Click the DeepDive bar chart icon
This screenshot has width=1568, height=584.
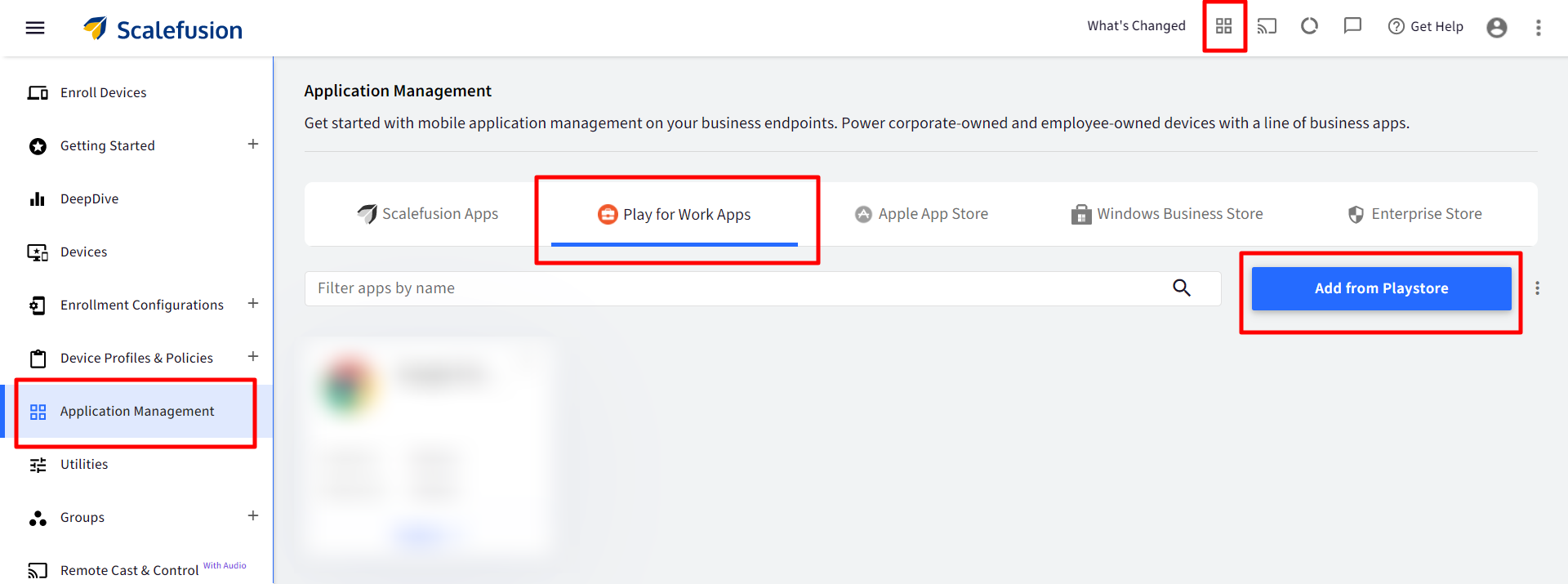(38, 198)
